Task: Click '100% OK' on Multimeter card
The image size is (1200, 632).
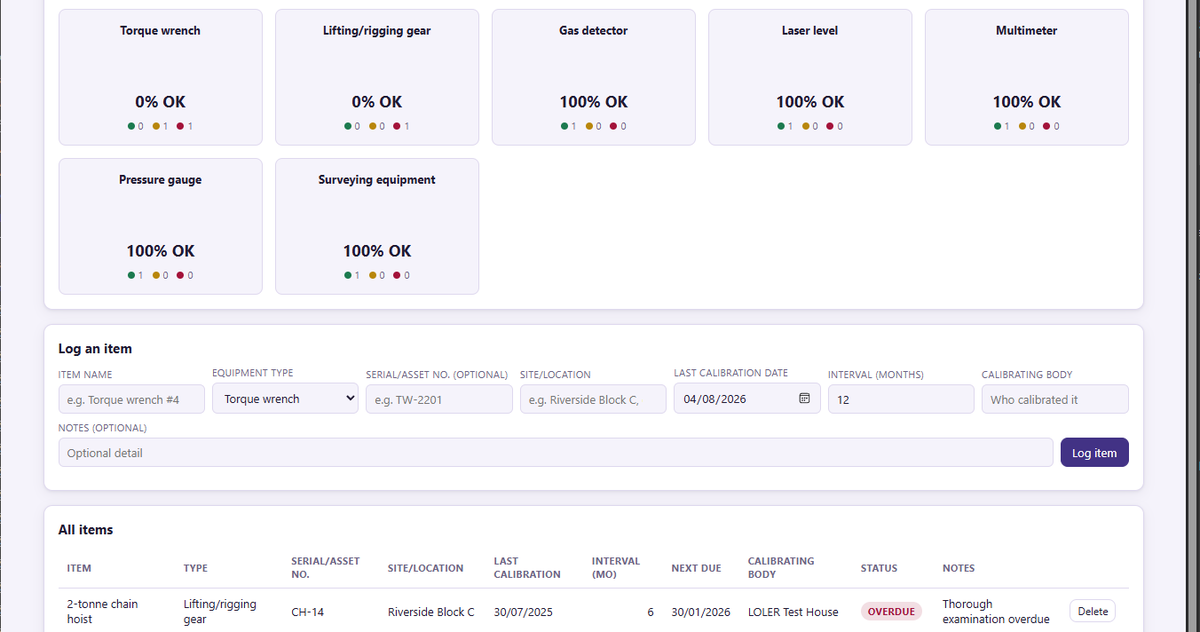Action: click(1027, 102)
